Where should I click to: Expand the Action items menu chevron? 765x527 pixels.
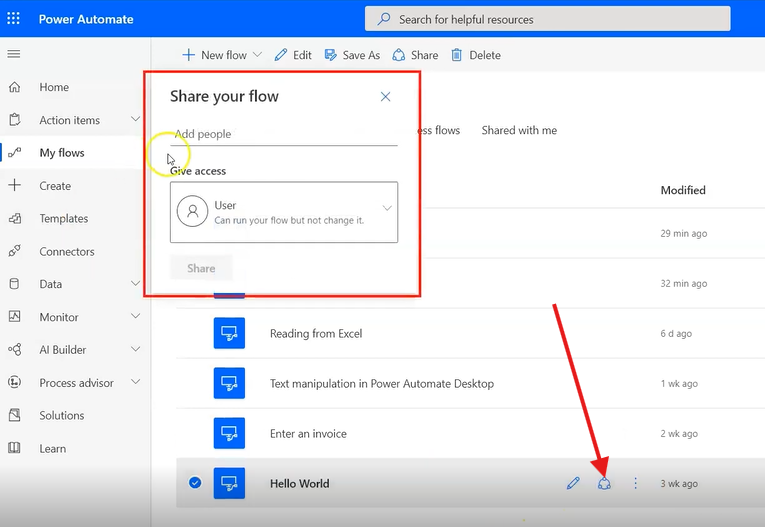[136, 119]
